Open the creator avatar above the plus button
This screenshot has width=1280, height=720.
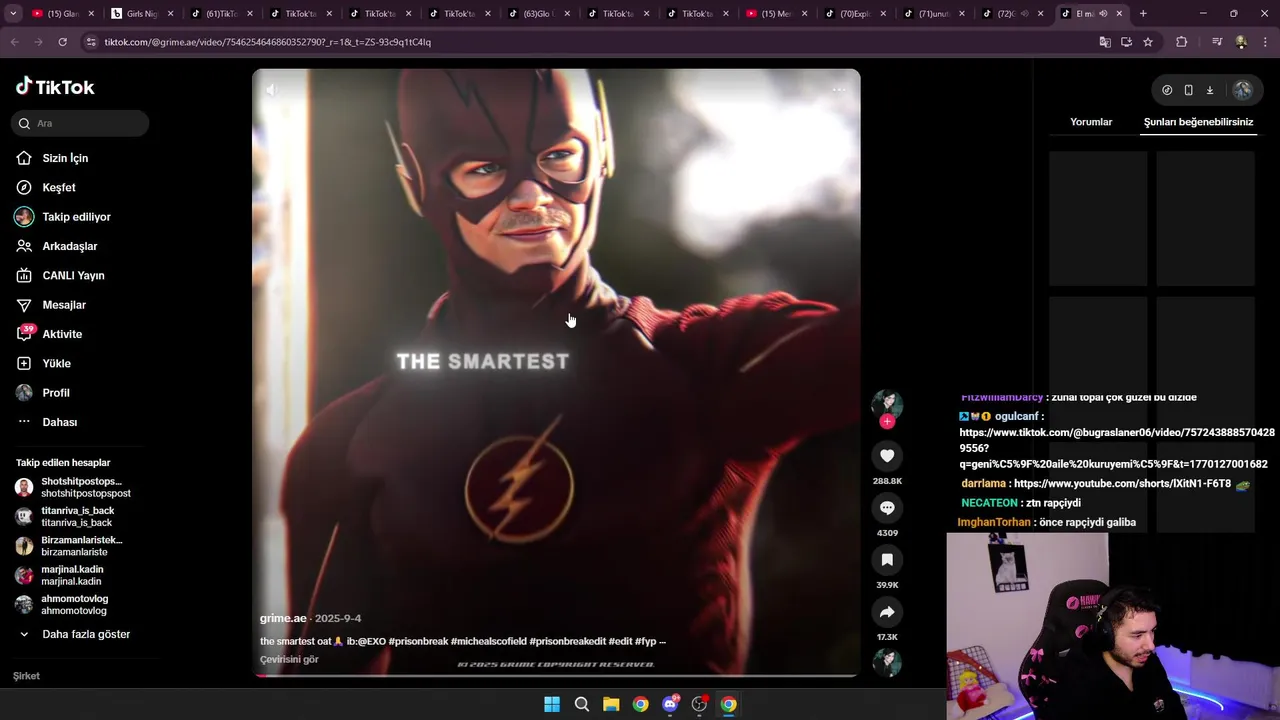point(887,403)
